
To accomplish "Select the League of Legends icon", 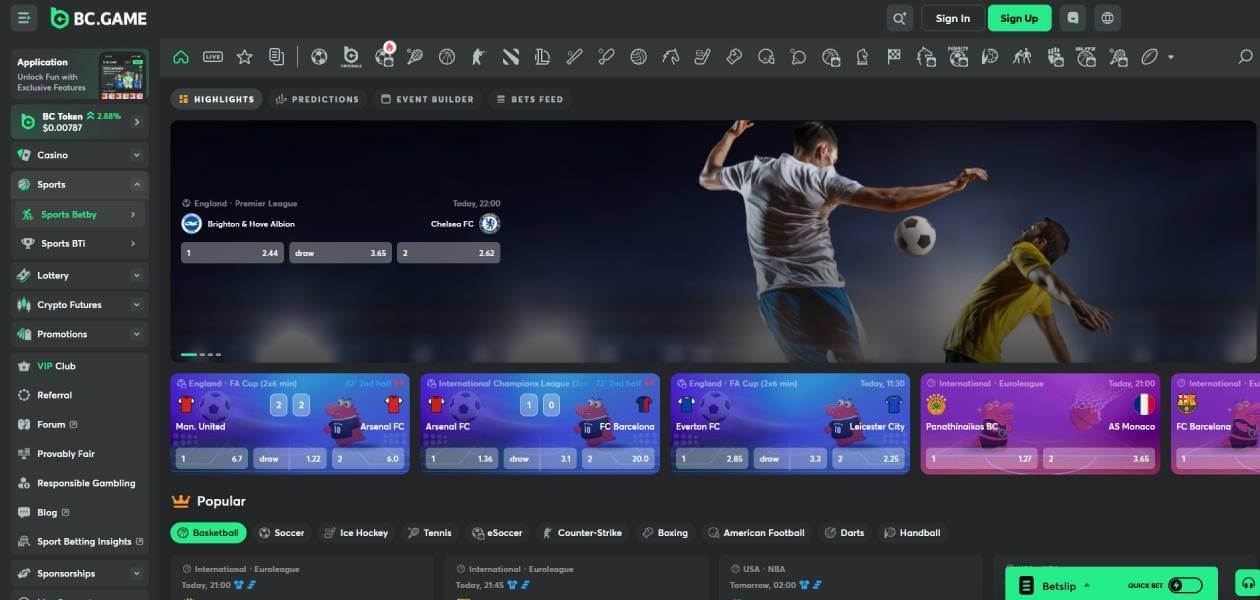I will pyautogui.click(x=543, y=57).
